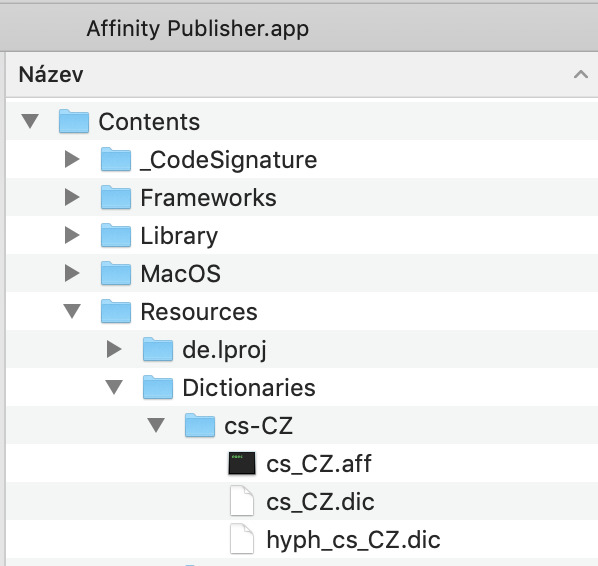Click the Dictionaries folder icon
The width and height of the screenshot is (598, 566).
coord(158,388)
